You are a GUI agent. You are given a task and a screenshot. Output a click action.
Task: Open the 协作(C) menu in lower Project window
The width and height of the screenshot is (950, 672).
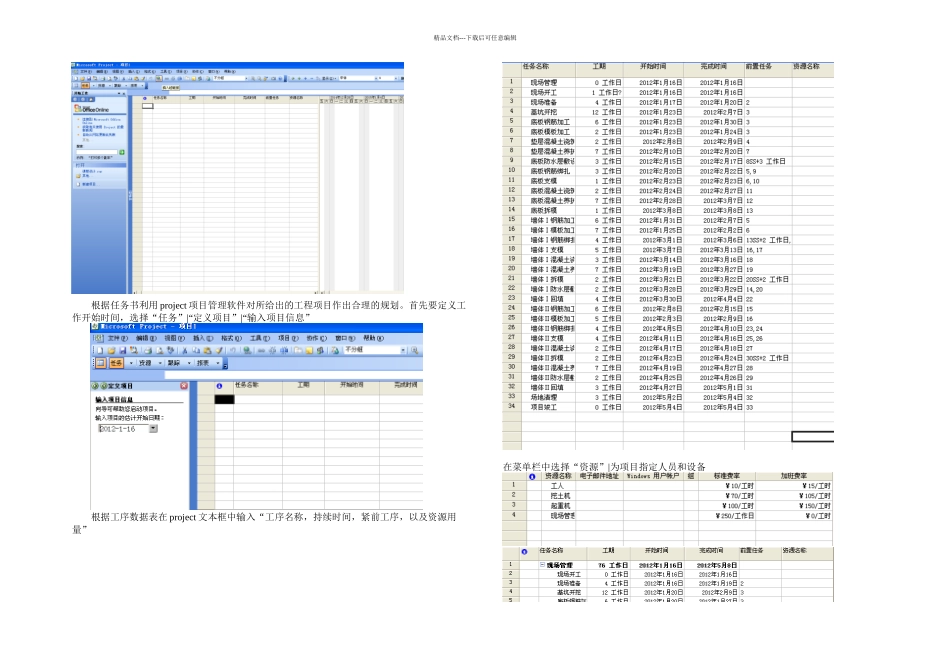coord(317,338)
